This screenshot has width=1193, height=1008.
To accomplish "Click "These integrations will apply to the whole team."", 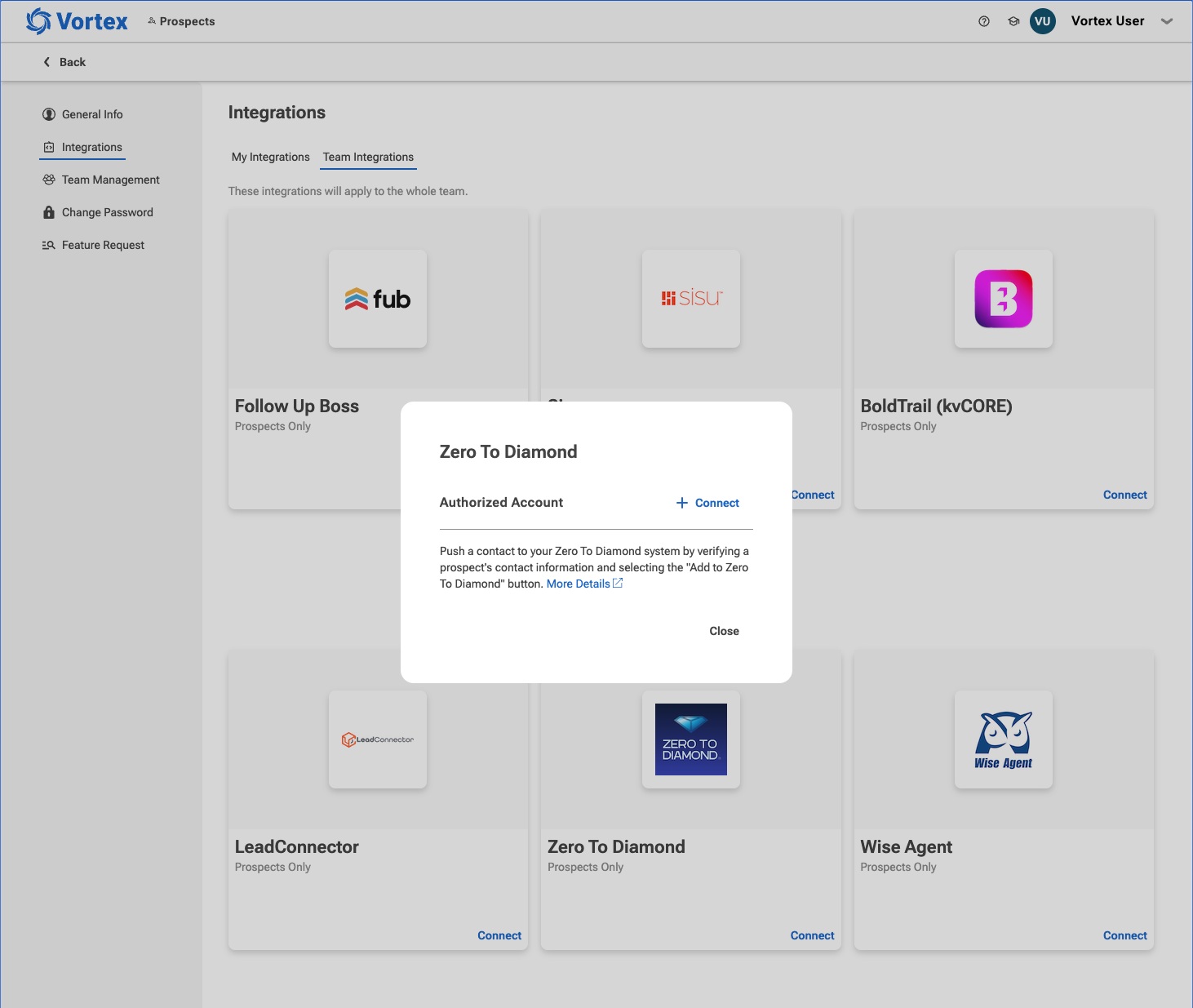I will click(x=348, y=191).
